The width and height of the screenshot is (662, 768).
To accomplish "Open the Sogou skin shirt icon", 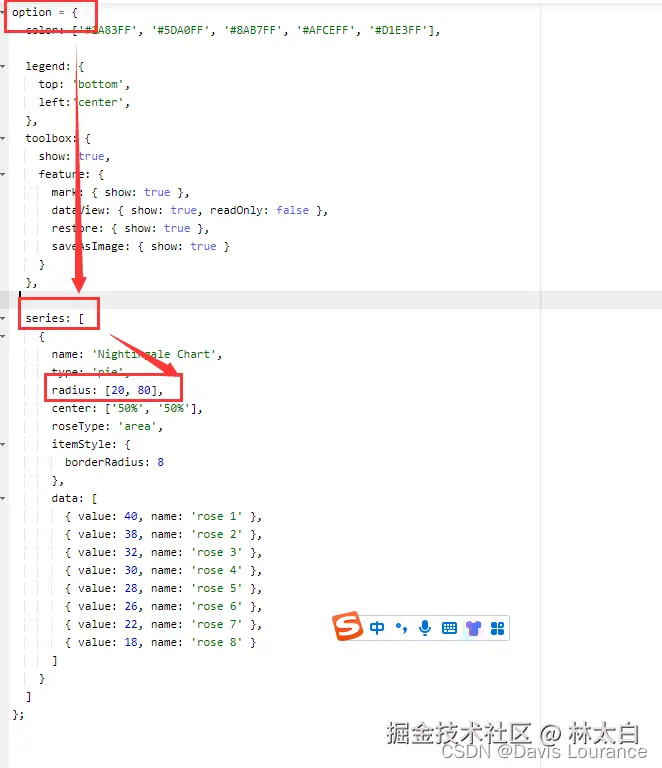I will tap(473, 628).
